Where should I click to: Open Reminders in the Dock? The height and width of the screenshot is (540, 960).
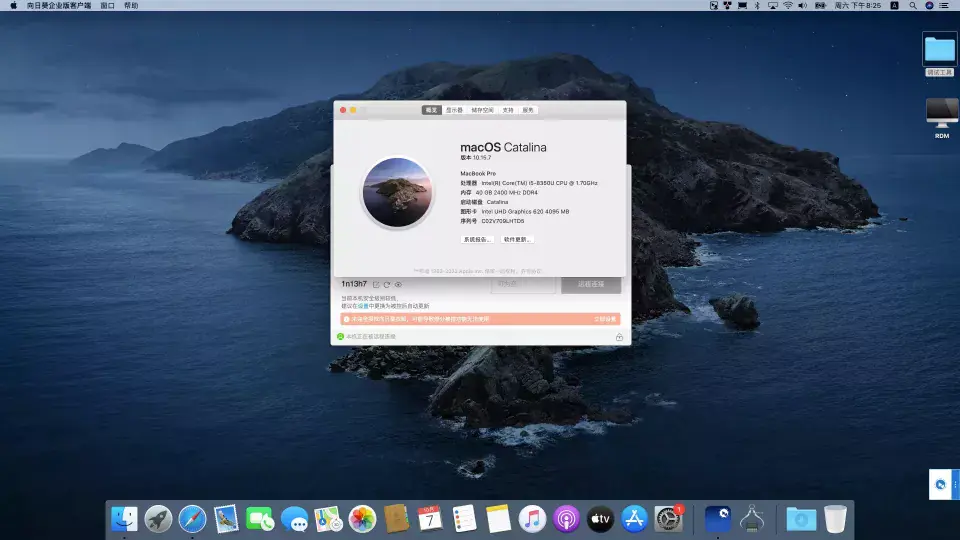tap(464, 519)
